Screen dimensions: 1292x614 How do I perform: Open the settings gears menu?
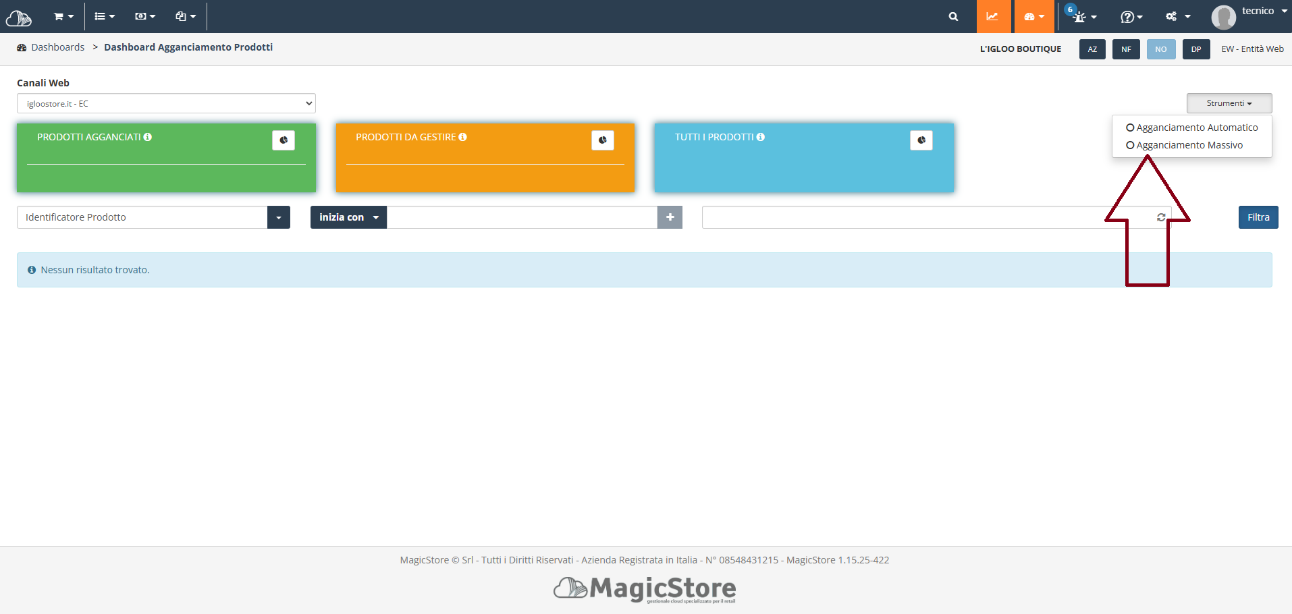(1178, 16)
